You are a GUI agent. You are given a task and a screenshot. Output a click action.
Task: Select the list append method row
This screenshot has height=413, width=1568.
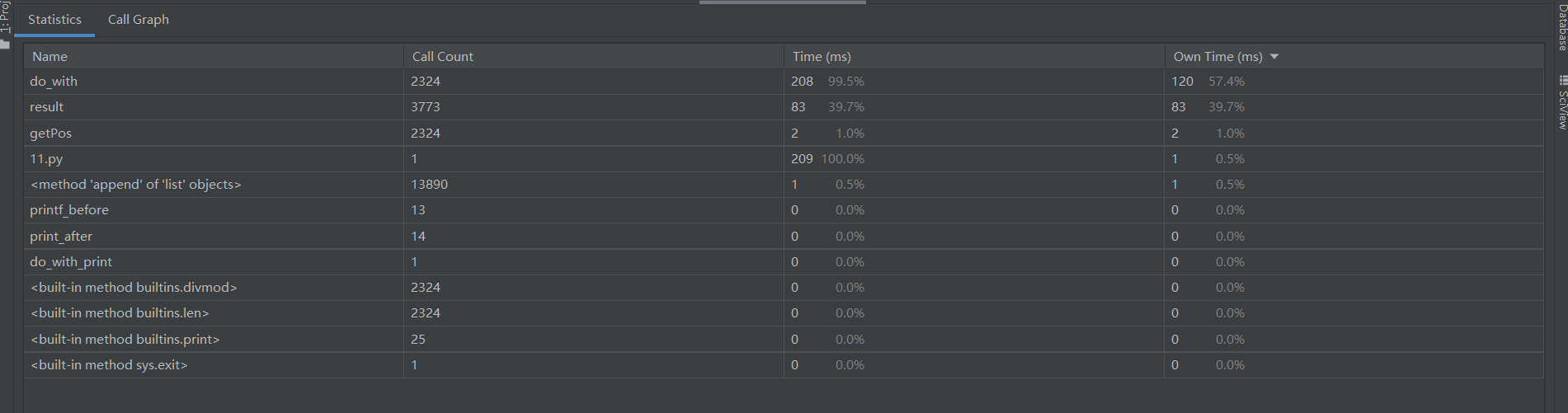click(136, 185)
